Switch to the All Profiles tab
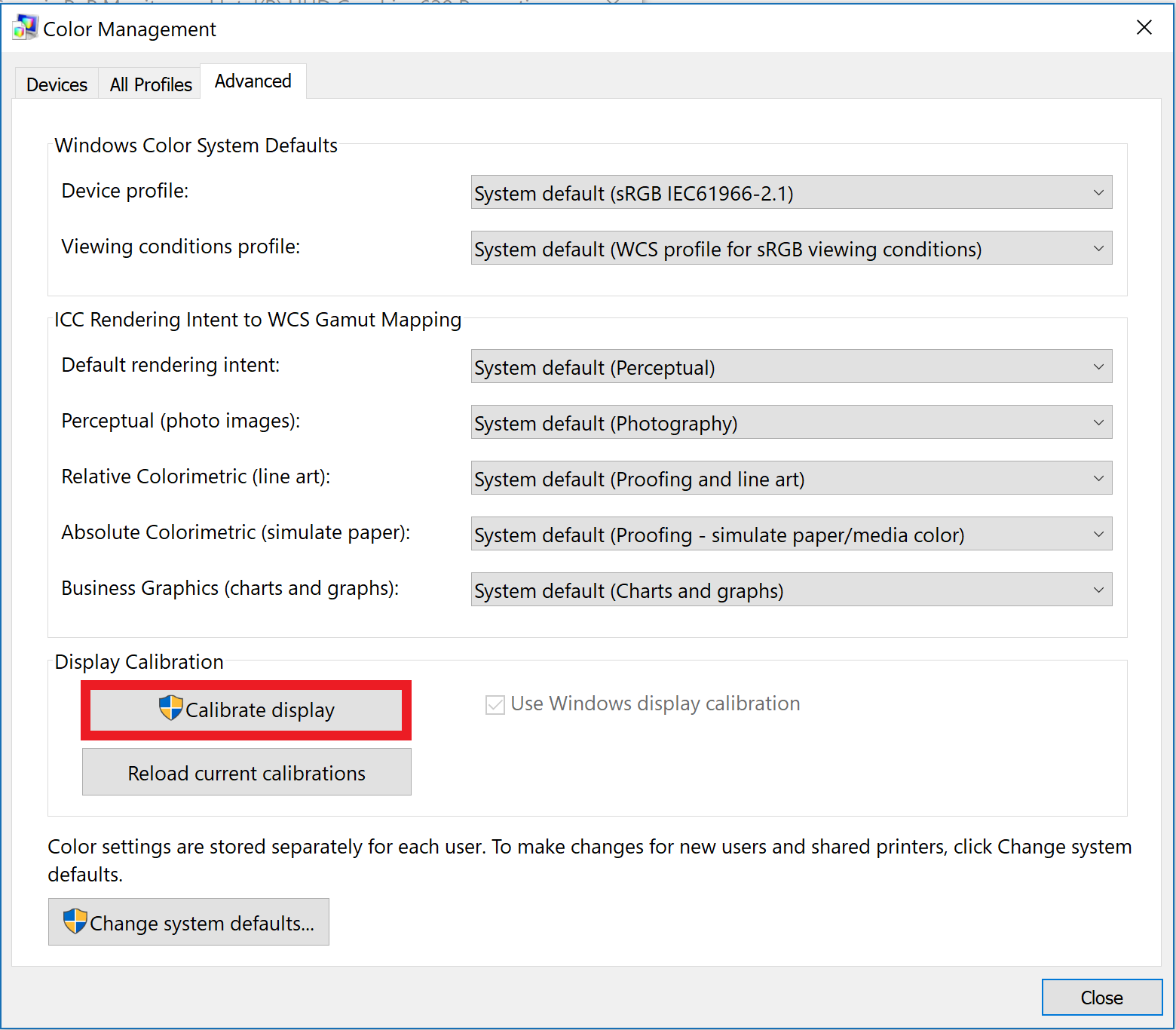 149,84
